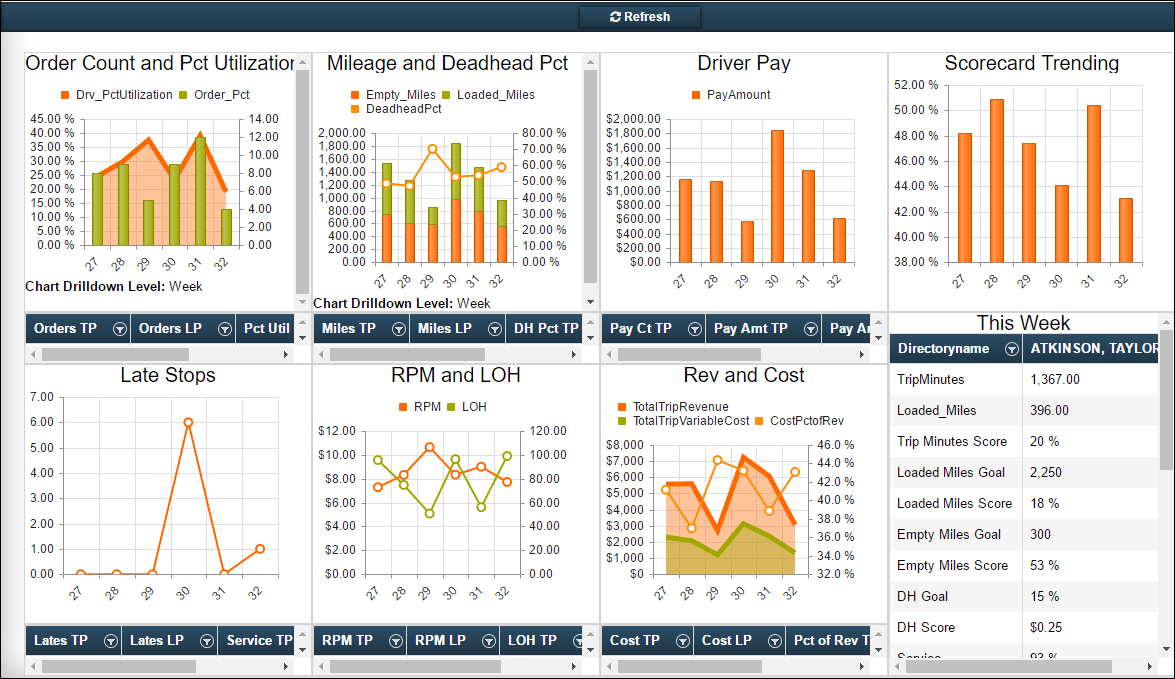
Task: Click scroll-right arrow under Orders grid
Action: tap(286, 354)
